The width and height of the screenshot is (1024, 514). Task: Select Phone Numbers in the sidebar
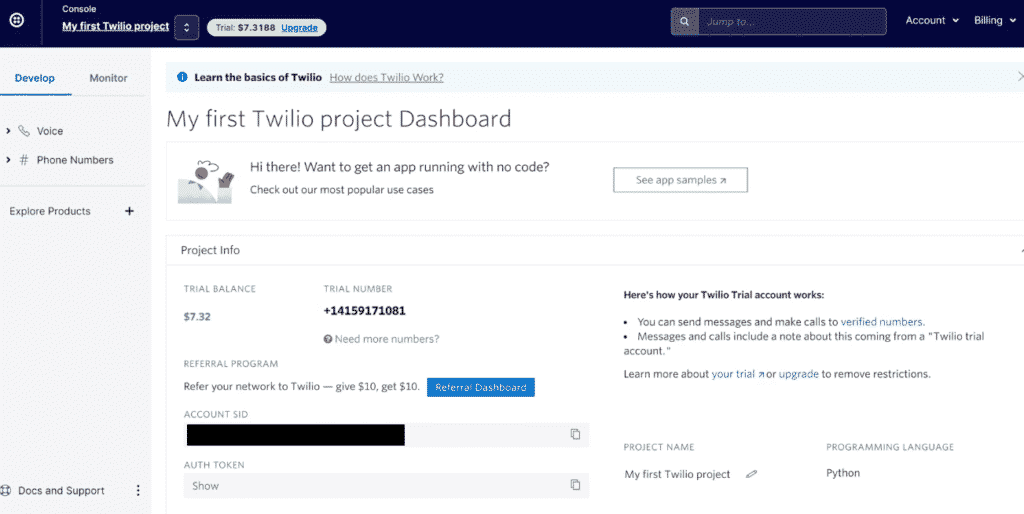75,160
